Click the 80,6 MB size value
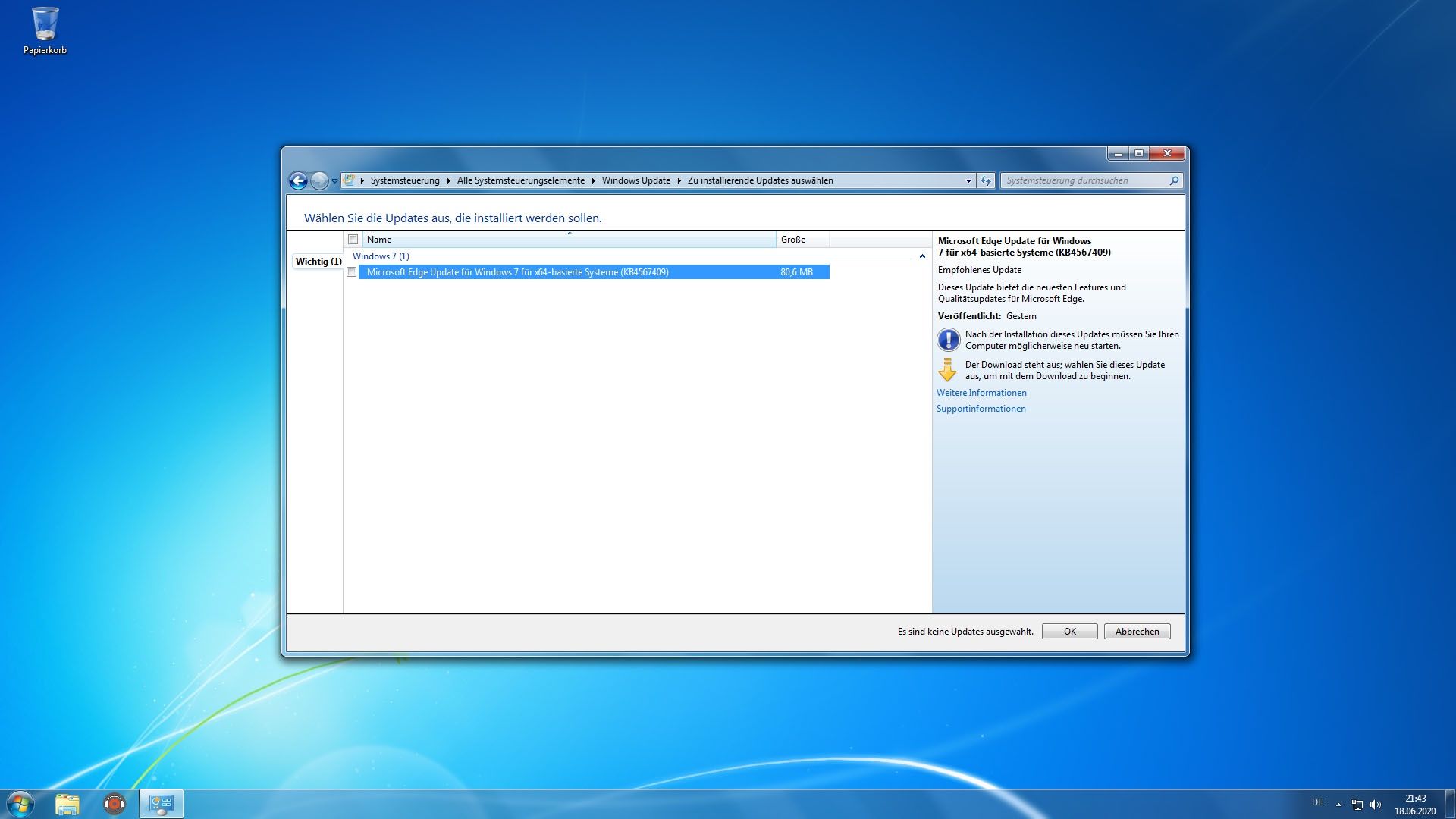This screenshot has width=1456, height=819. tap(796, 272)
